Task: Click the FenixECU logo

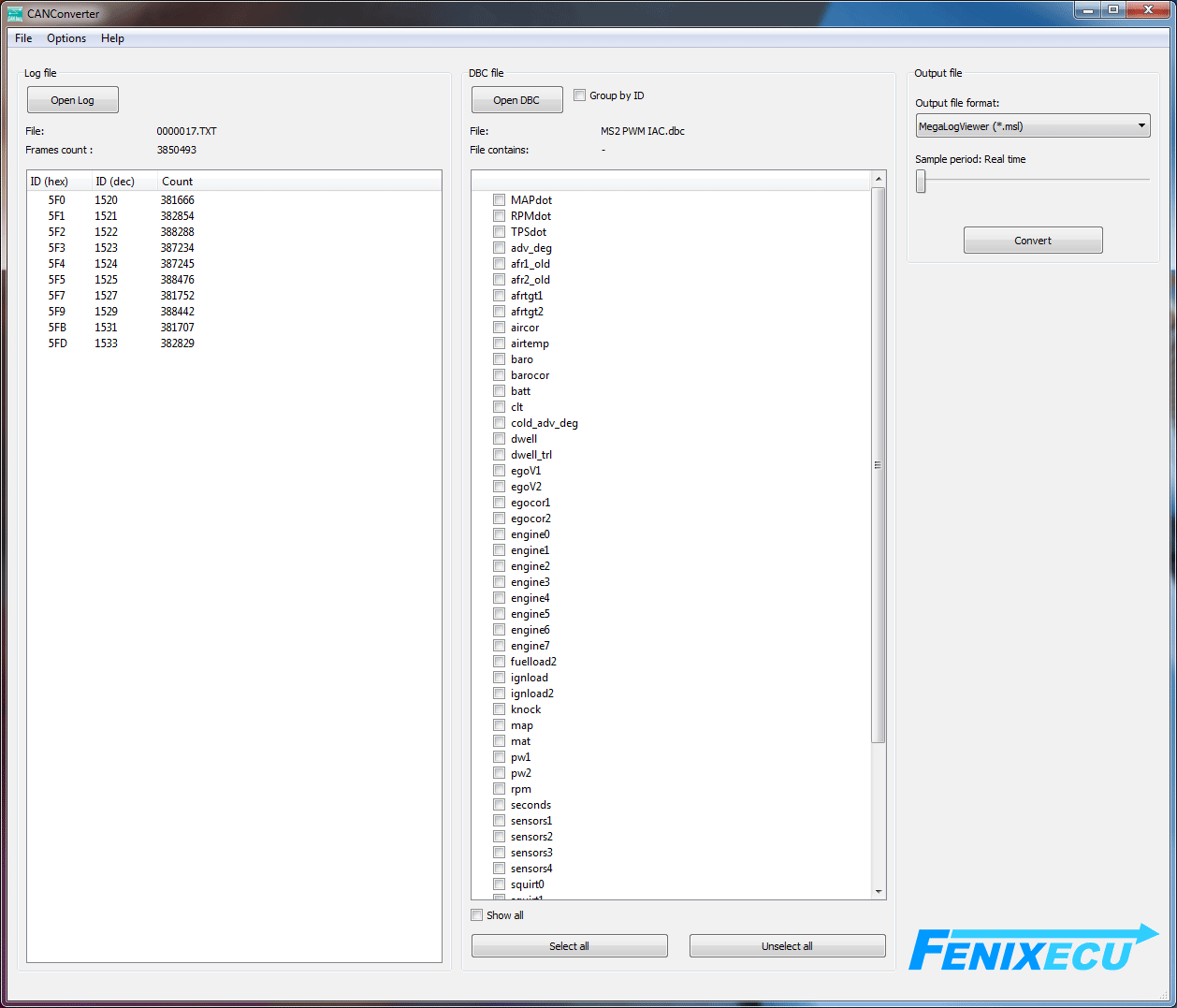Action: [1033, 949]
